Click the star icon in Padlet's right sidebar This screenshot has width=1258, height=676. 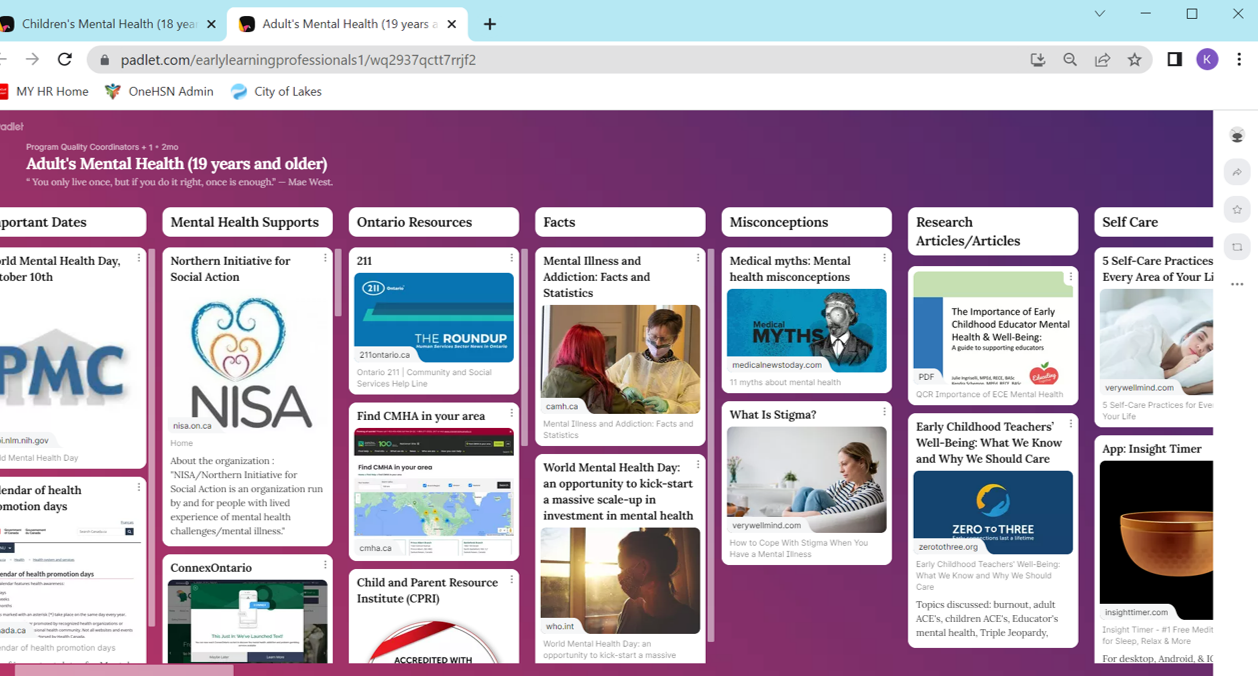click(1237, 210)
